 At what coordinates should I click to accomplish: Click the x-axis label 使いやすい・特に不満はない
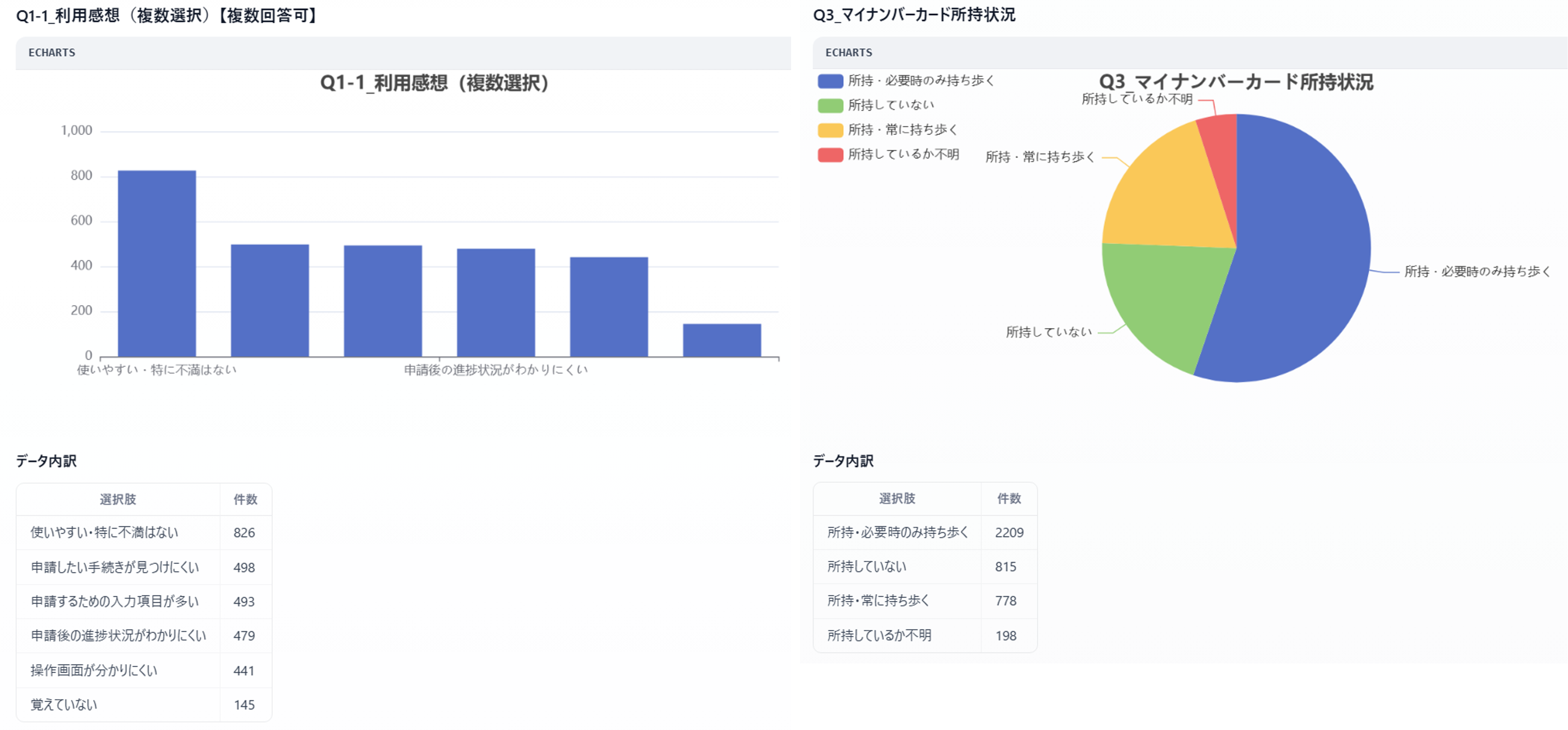pyautogui.click(x=156, y=370)
